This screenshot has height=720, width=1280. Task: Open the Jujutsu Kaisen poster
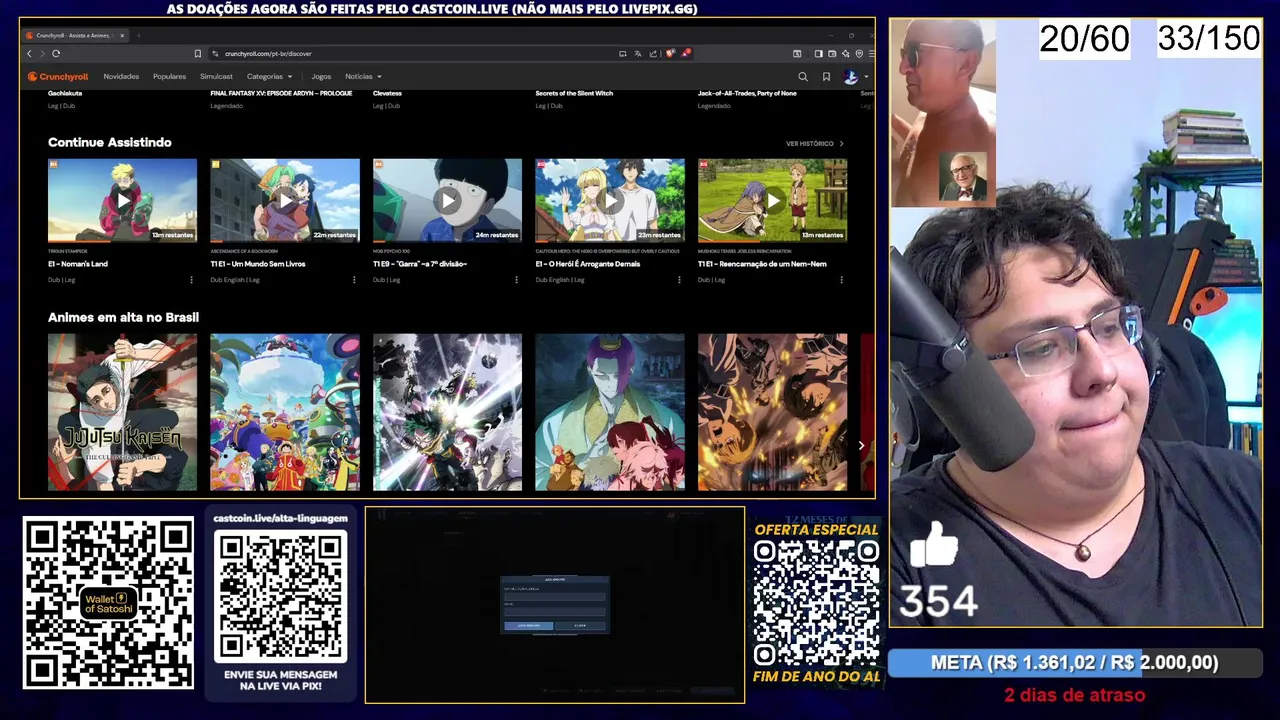click(x=122, y=412)
